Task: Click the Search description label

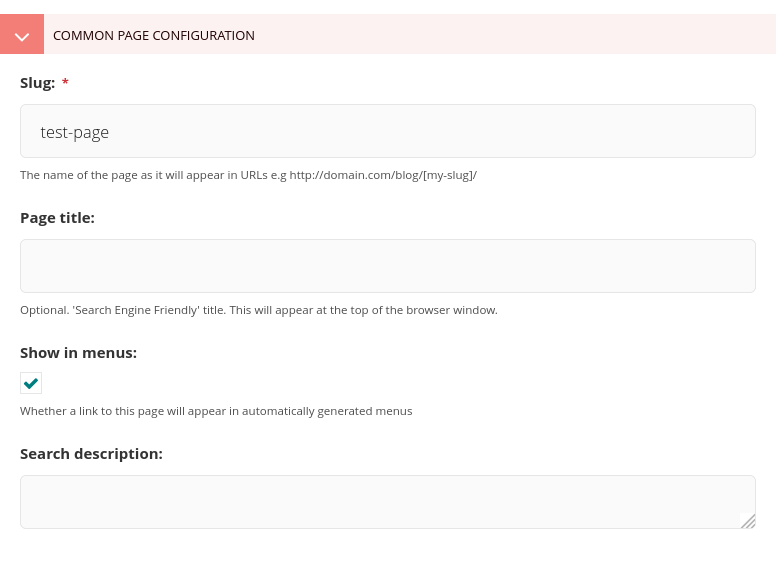Action: 91,454
